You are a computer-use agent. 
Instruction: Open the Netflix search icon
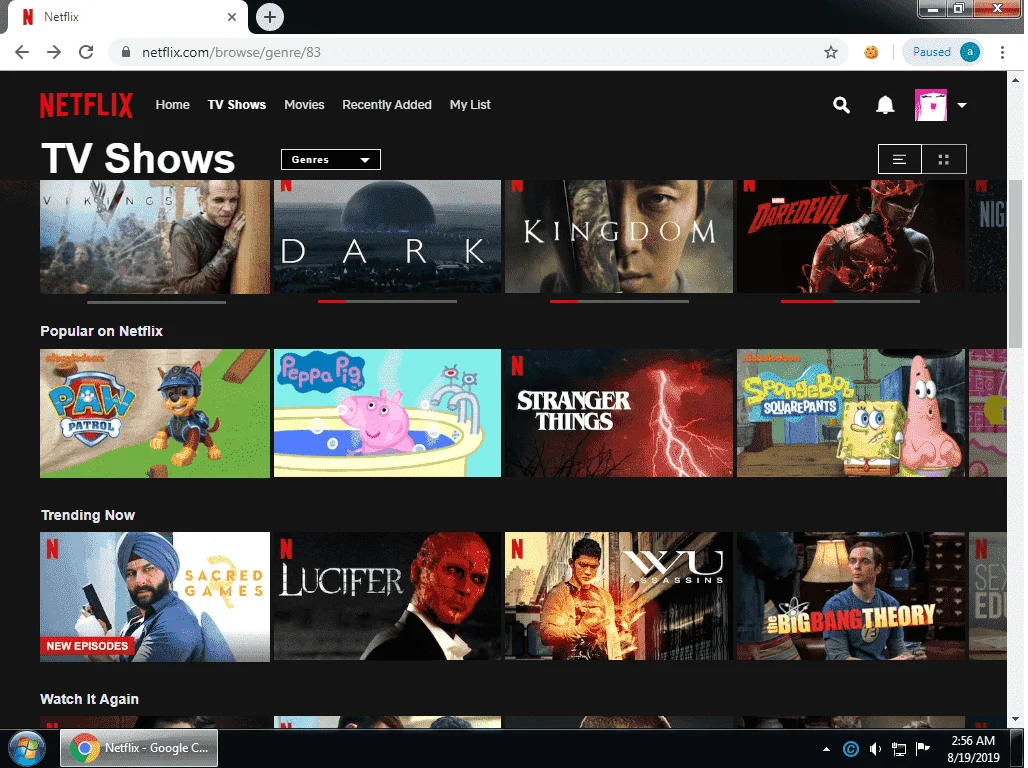[x=841, y=105]
